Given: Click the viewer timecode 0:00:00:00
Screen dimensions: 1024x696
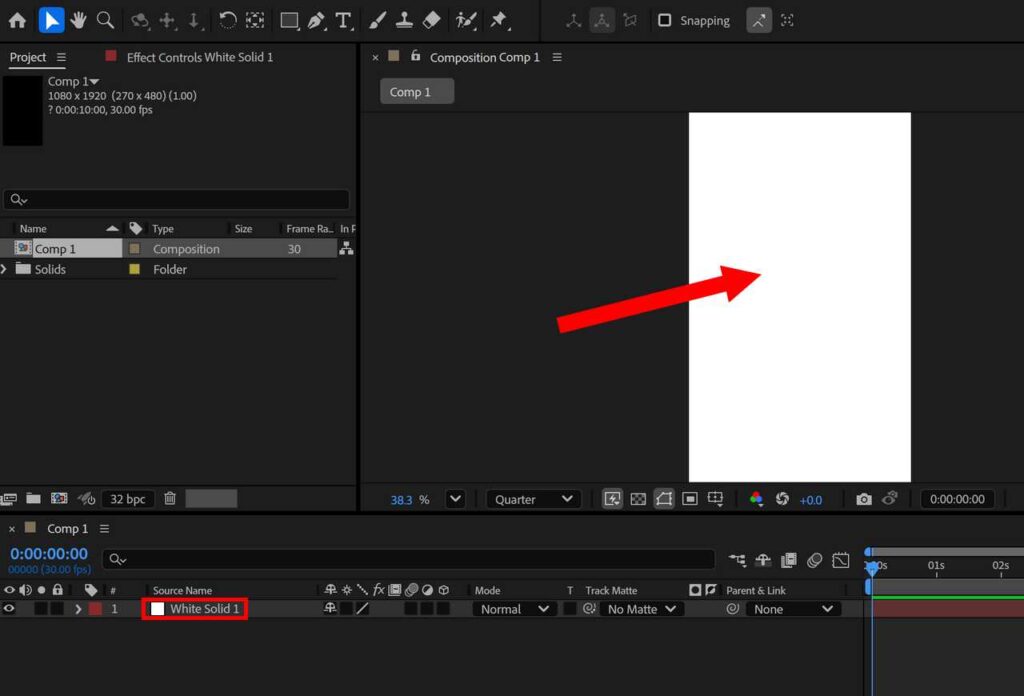Looking at the screenshot, I should click(957, 499).
